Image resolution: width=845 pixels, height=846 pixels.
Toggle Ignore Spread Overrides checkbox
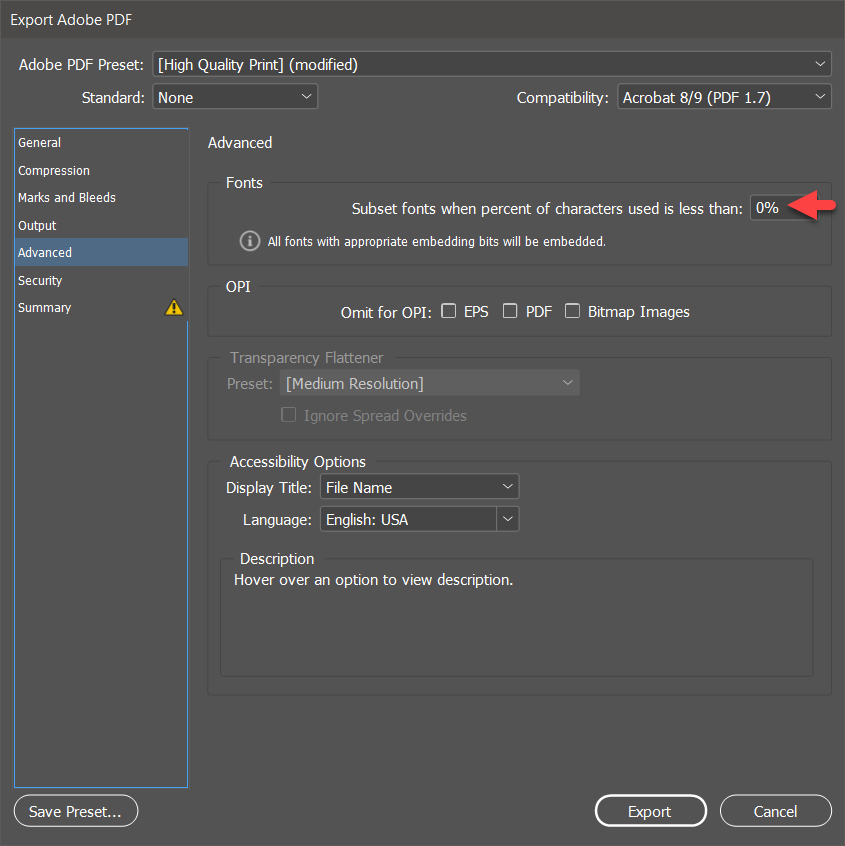(x=289, y=415)
